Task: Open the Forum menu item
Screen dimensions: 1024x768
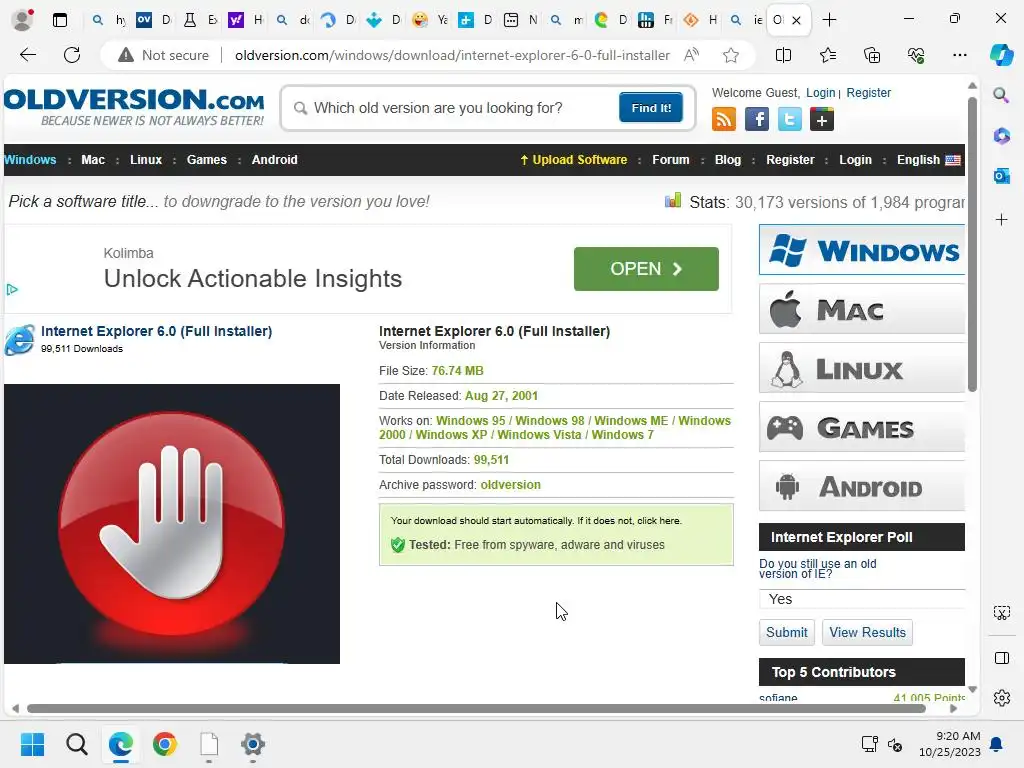Action: [670, 160]
